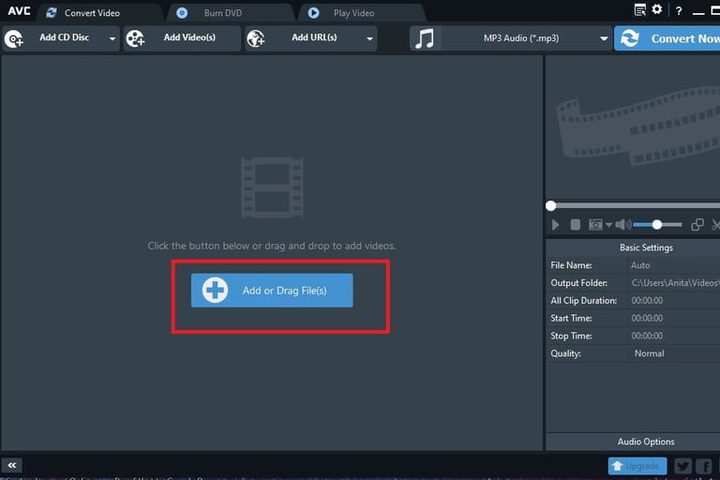
Task: Click the task list icon beside gear
Action: coord(640,10)
